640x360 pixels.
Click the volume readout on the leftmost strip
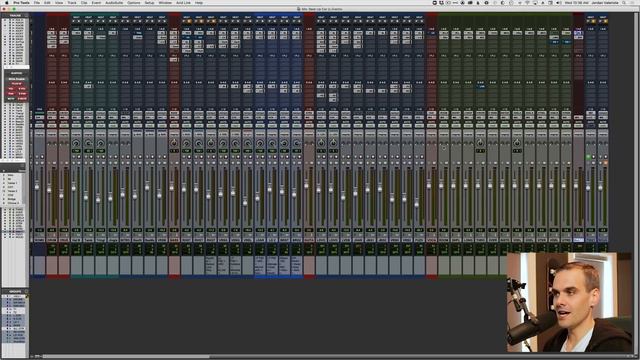coord(39,230)
